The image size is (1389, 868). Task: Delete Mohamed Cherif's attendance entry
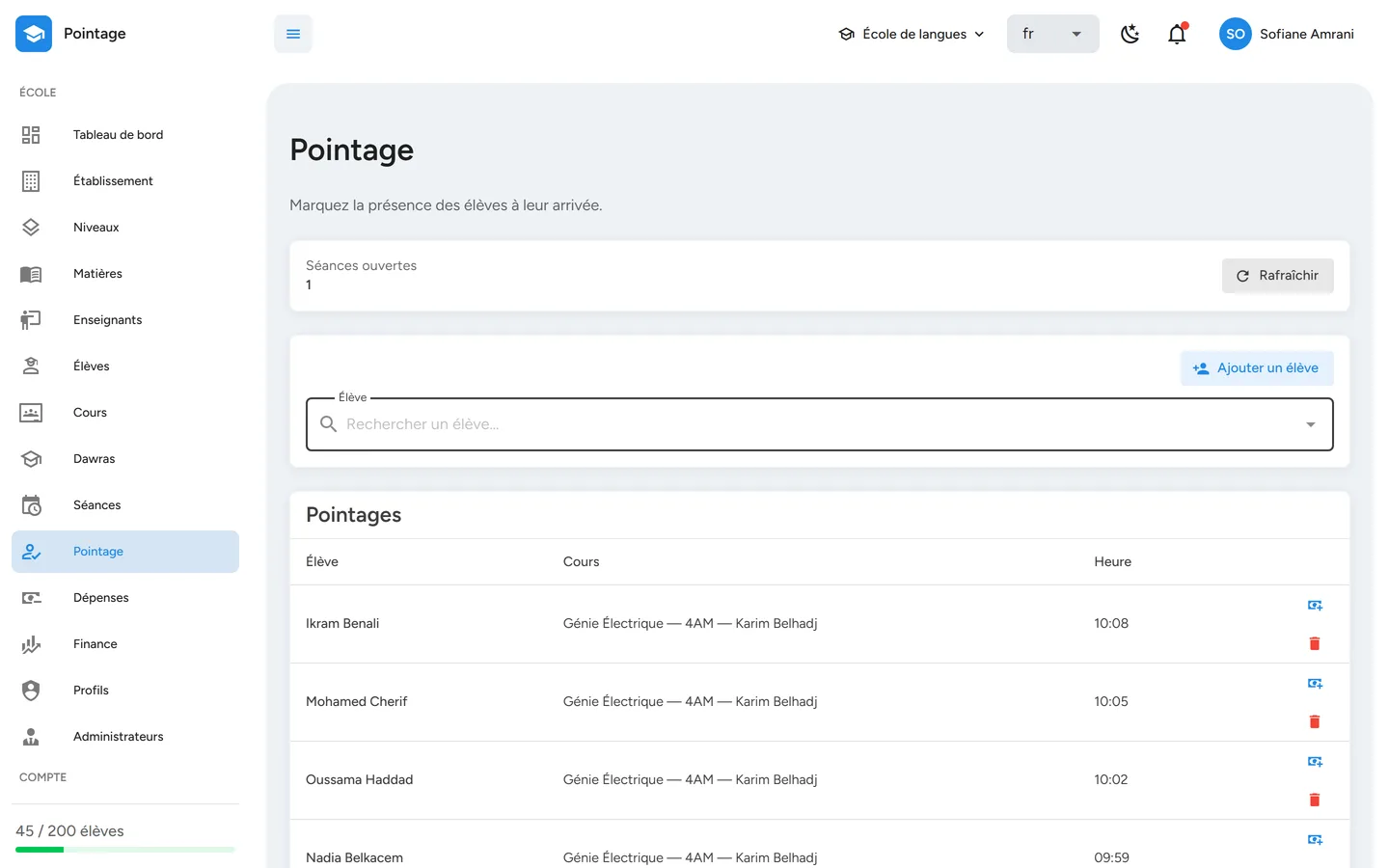(x=1315, y=721)
